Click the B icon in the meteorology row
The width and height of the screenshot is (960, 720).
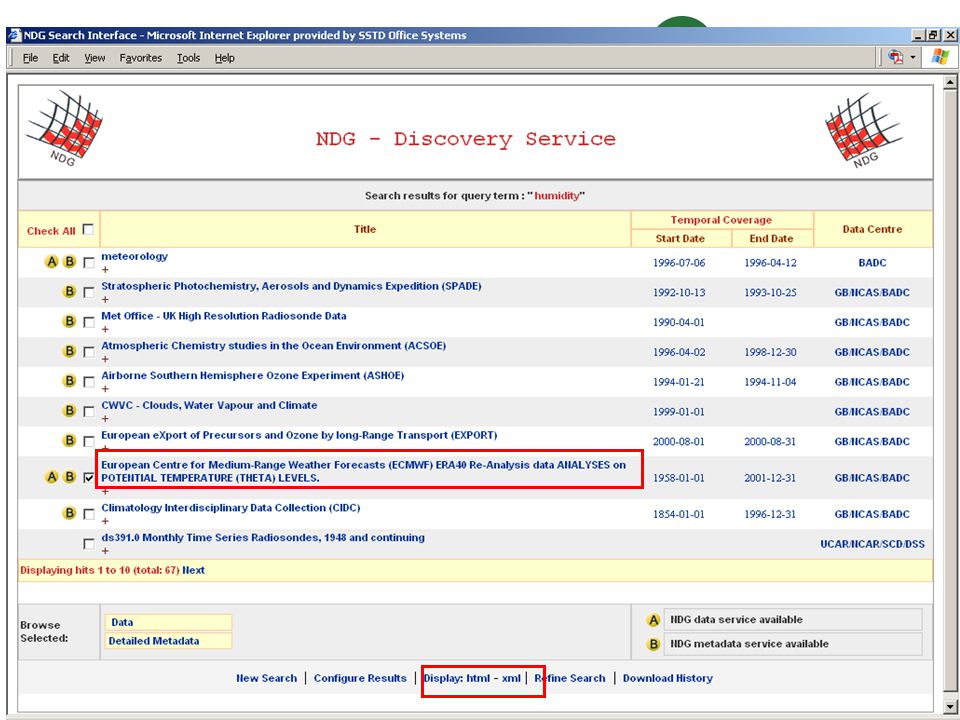tap(70, 262)
